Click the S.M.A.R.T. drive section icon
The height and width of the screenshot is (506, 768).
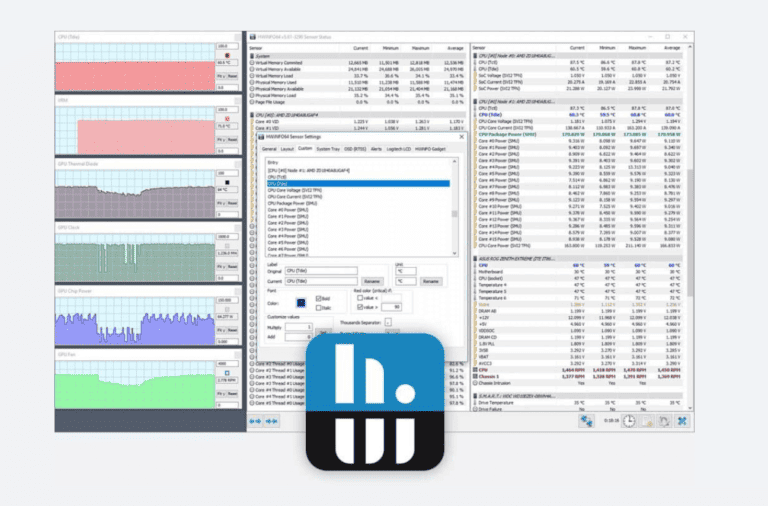475,396
